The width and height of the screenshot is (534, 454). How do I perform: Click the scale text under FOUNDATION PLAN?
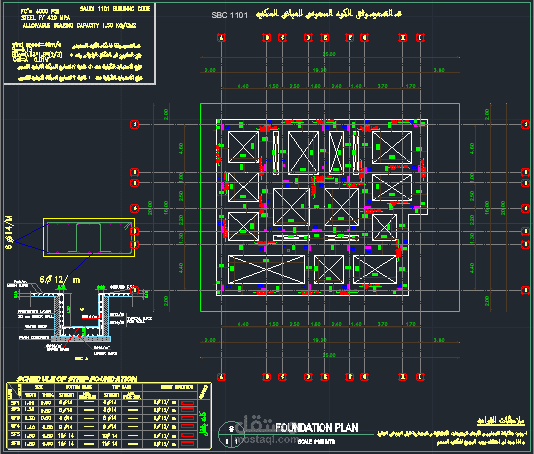[x=316, y=442]
